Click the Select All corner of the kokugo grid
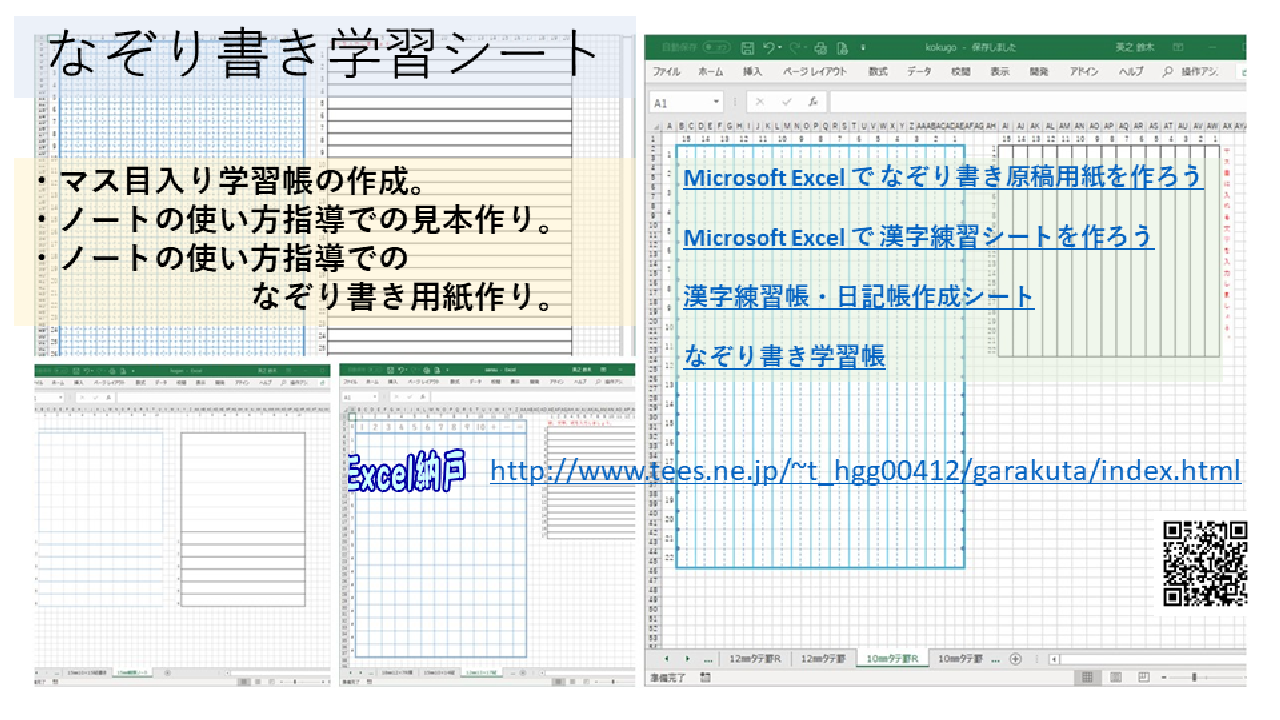This screenshot has height=720, width=1280. (x=658, y=126)
